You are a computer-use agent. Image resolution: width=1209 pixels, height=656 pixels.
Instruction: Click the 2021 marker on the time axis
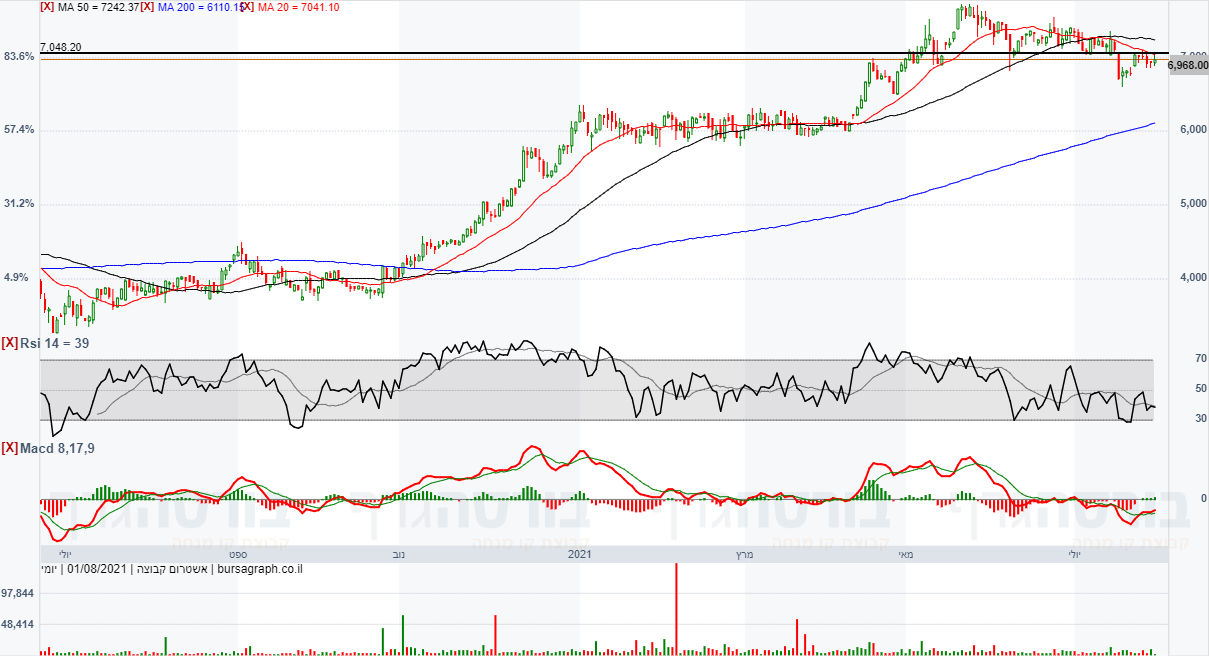click(581, 553)
